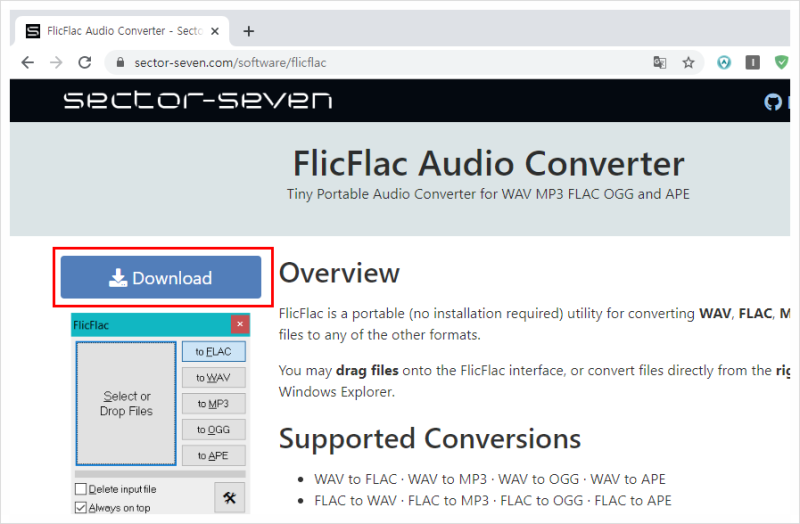
Task: Click the FLAC to WAV list row
Action: pyautogui.click(x=493, y=501)
